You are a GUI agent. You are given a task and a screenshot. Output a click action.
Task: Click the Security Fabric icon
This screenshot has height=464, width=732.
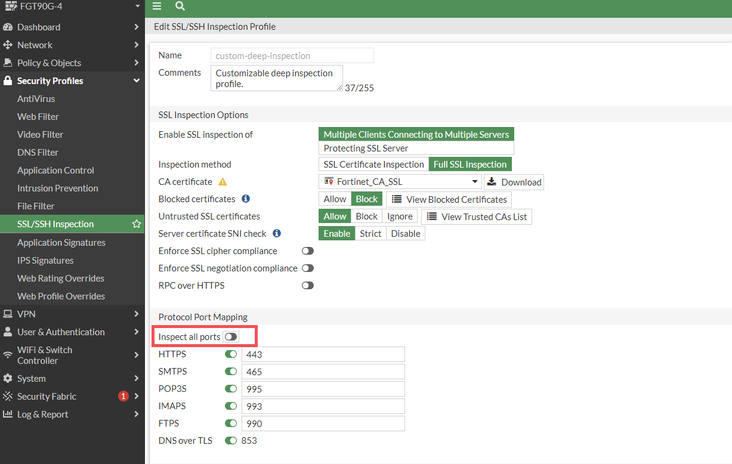click(7, 396)
